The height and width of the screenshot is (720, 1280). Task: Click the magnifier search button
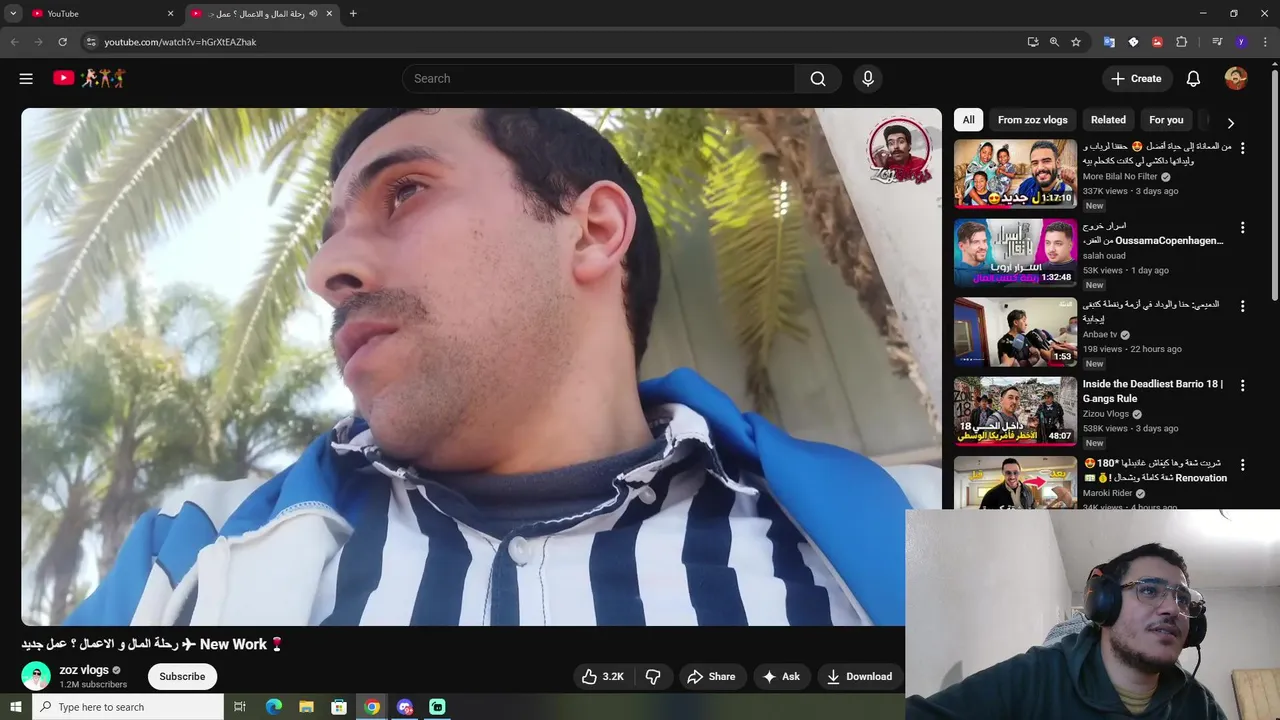tap(818, 78)
